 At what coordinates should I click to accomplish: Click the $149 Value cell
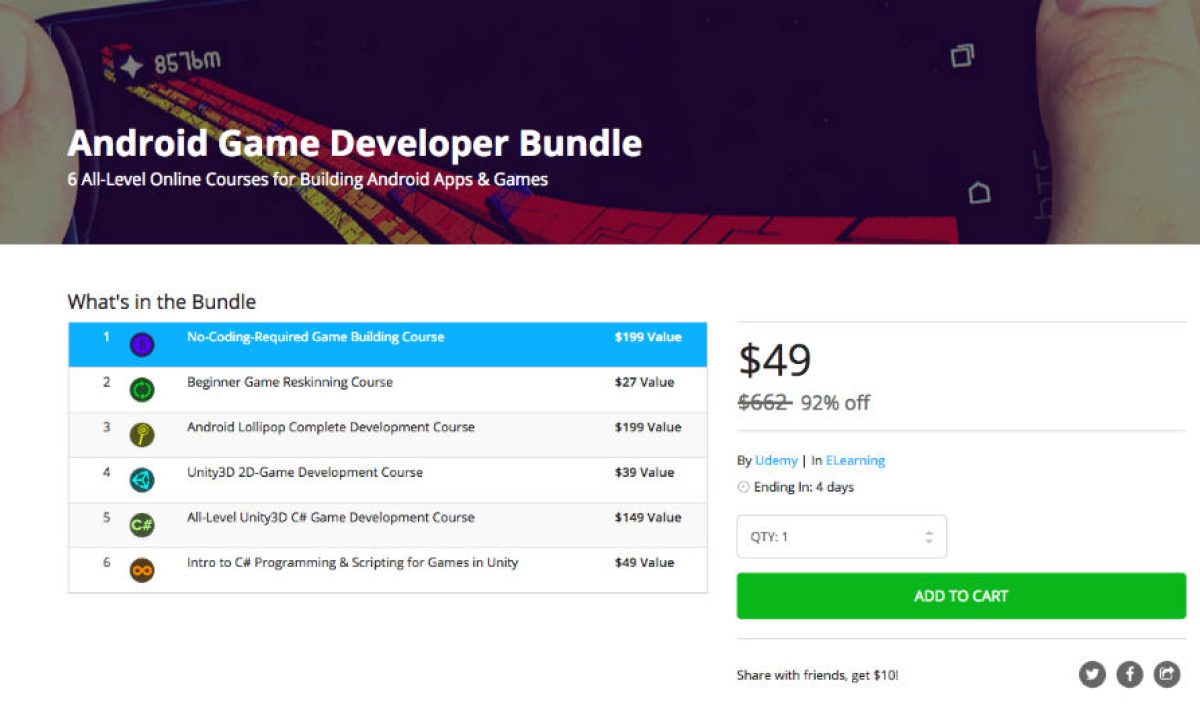coord(648,517)
